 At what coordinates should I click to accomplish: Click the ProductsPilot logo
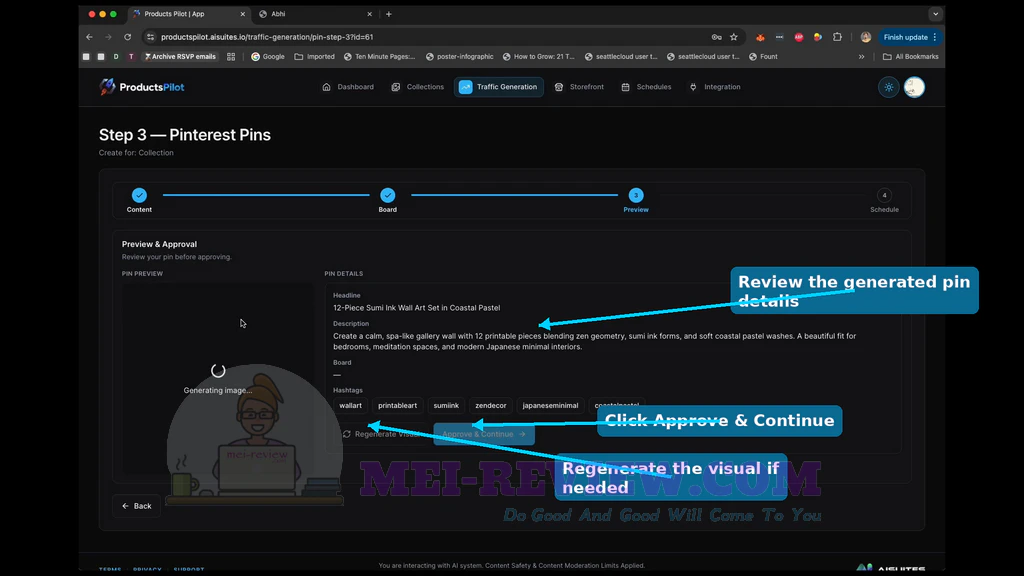(x=142, y=87)
